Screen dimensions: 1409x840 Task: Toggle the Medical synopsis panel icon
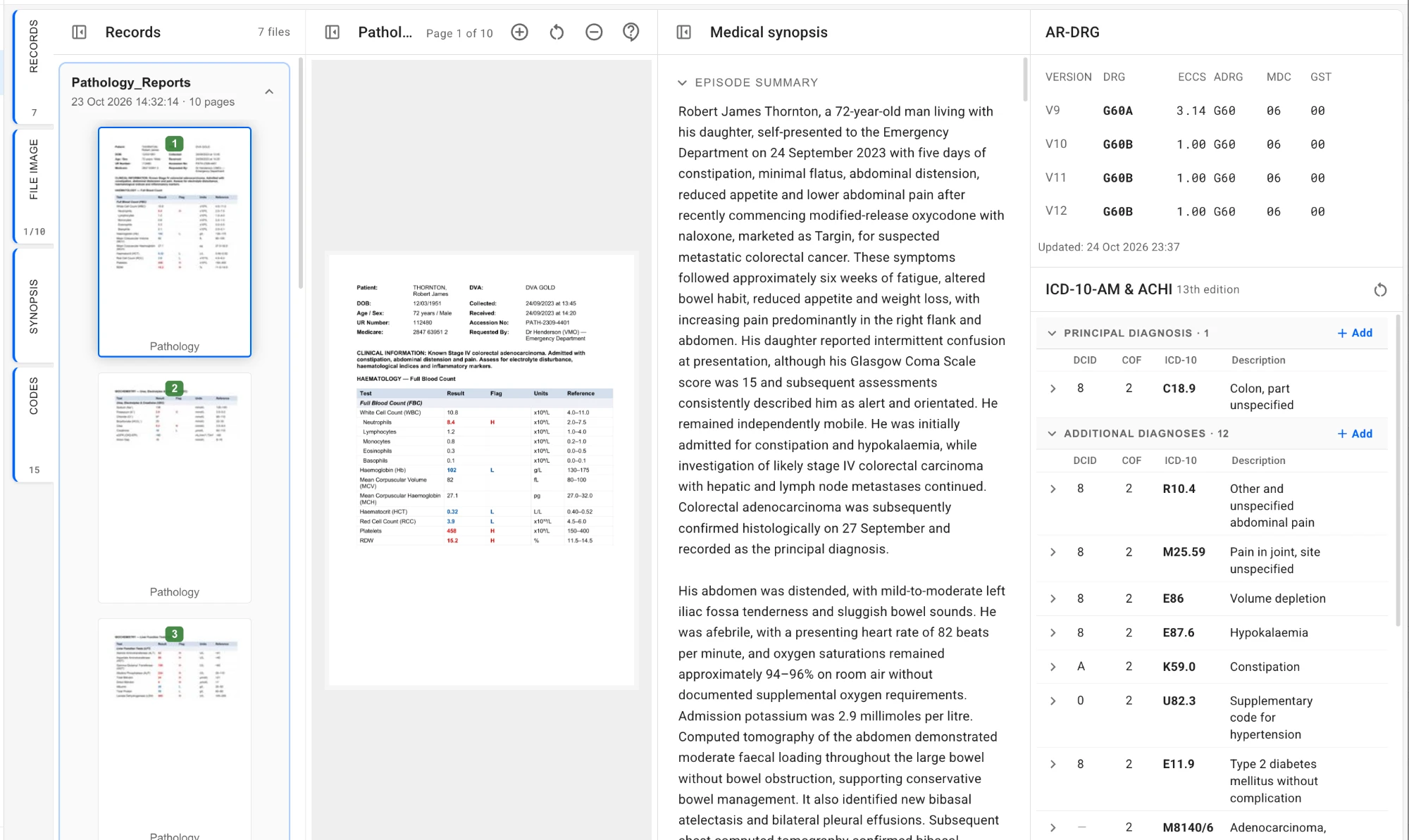[684, 32]
